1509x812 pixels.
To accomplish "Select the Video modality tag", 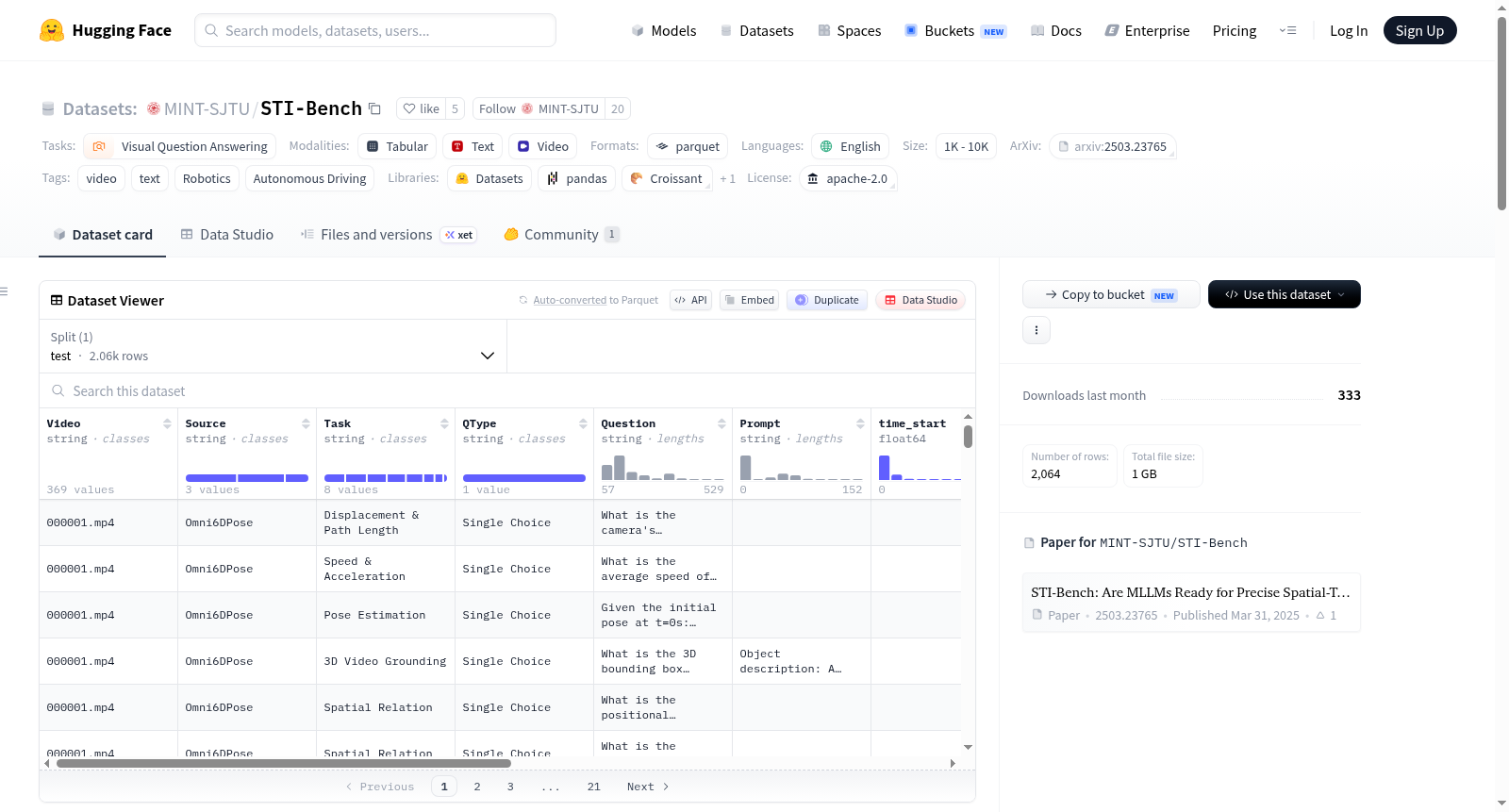I will pos(542,146).
